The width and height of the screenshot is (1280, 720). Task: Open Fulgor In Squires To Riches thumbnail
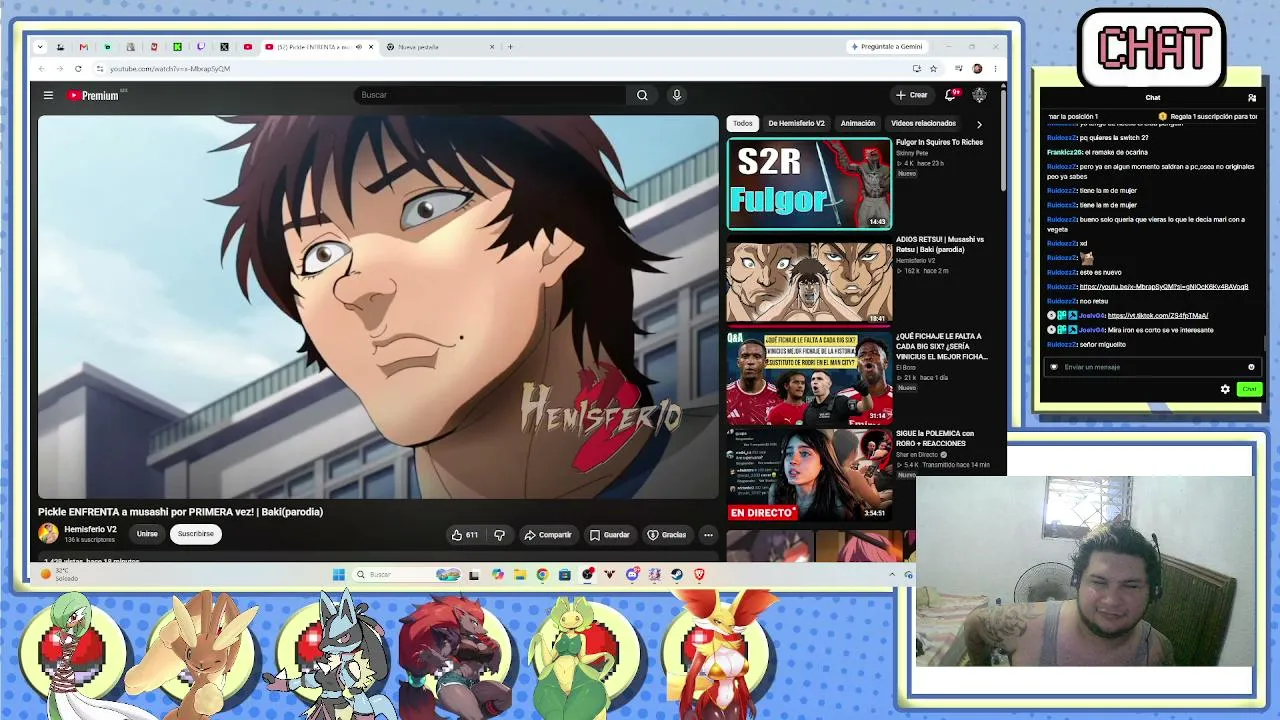click(809, 184)
